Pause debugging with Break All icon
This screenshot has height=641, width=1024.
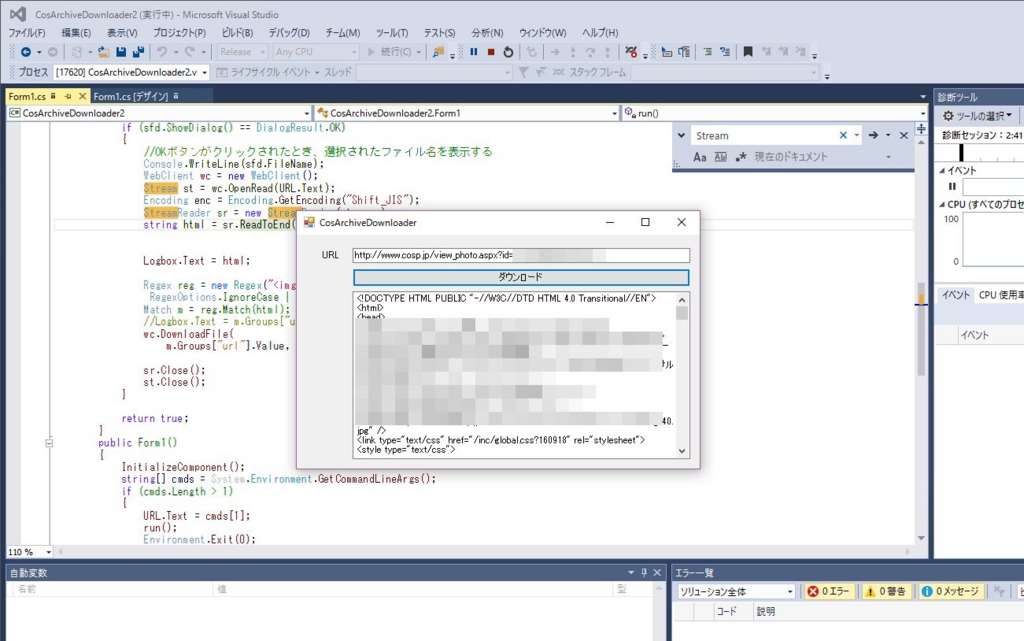(473, 52)
